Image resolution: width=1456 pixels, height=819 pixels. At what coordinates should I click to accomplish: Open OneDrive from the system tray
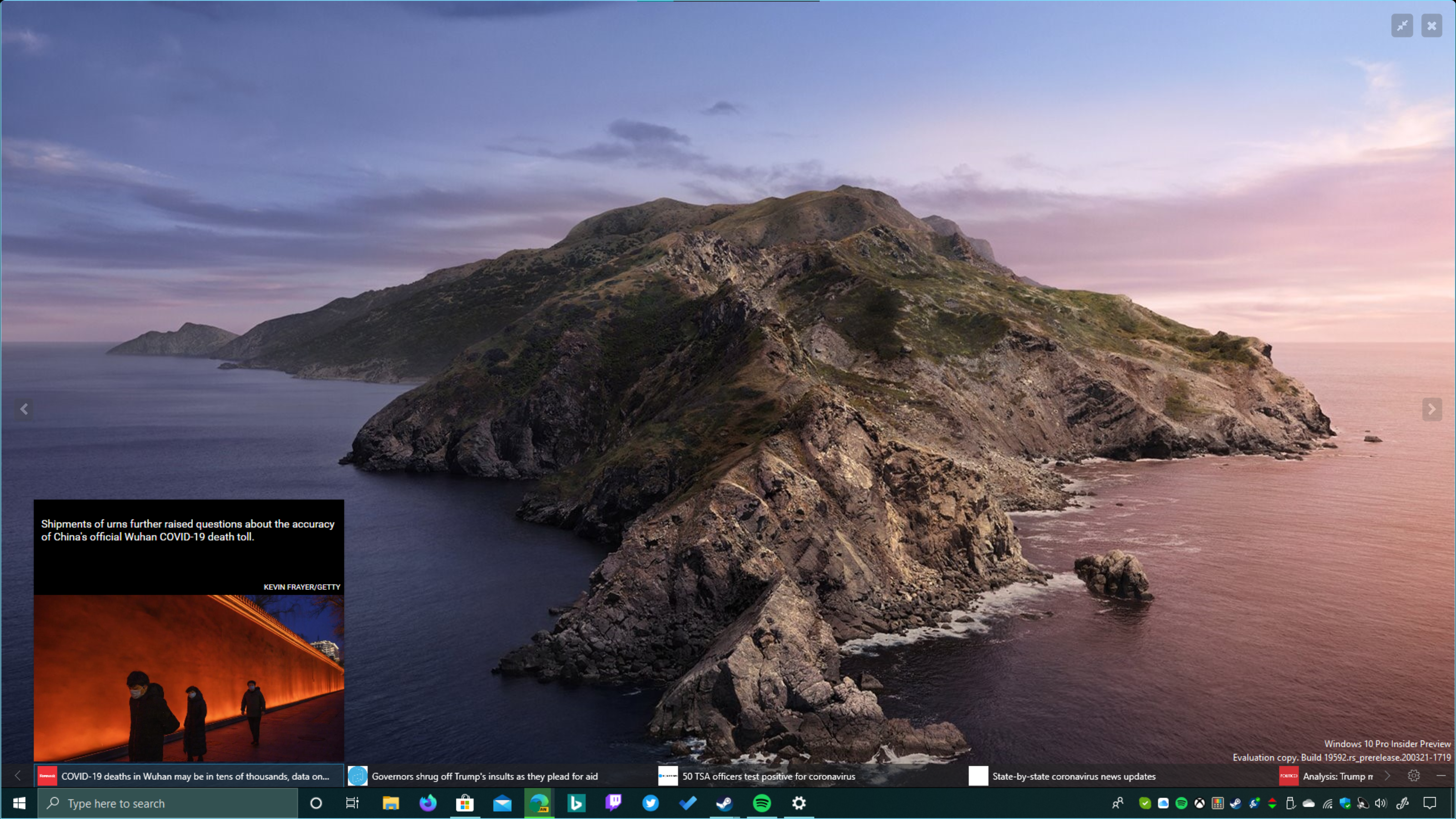tap(1309, 803)
